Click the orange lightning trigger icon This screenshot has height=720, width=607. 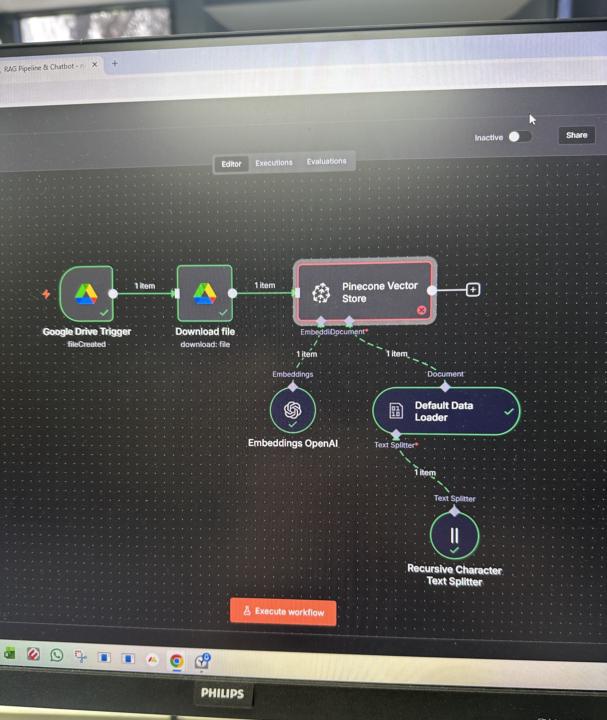[x=46, y=293]
